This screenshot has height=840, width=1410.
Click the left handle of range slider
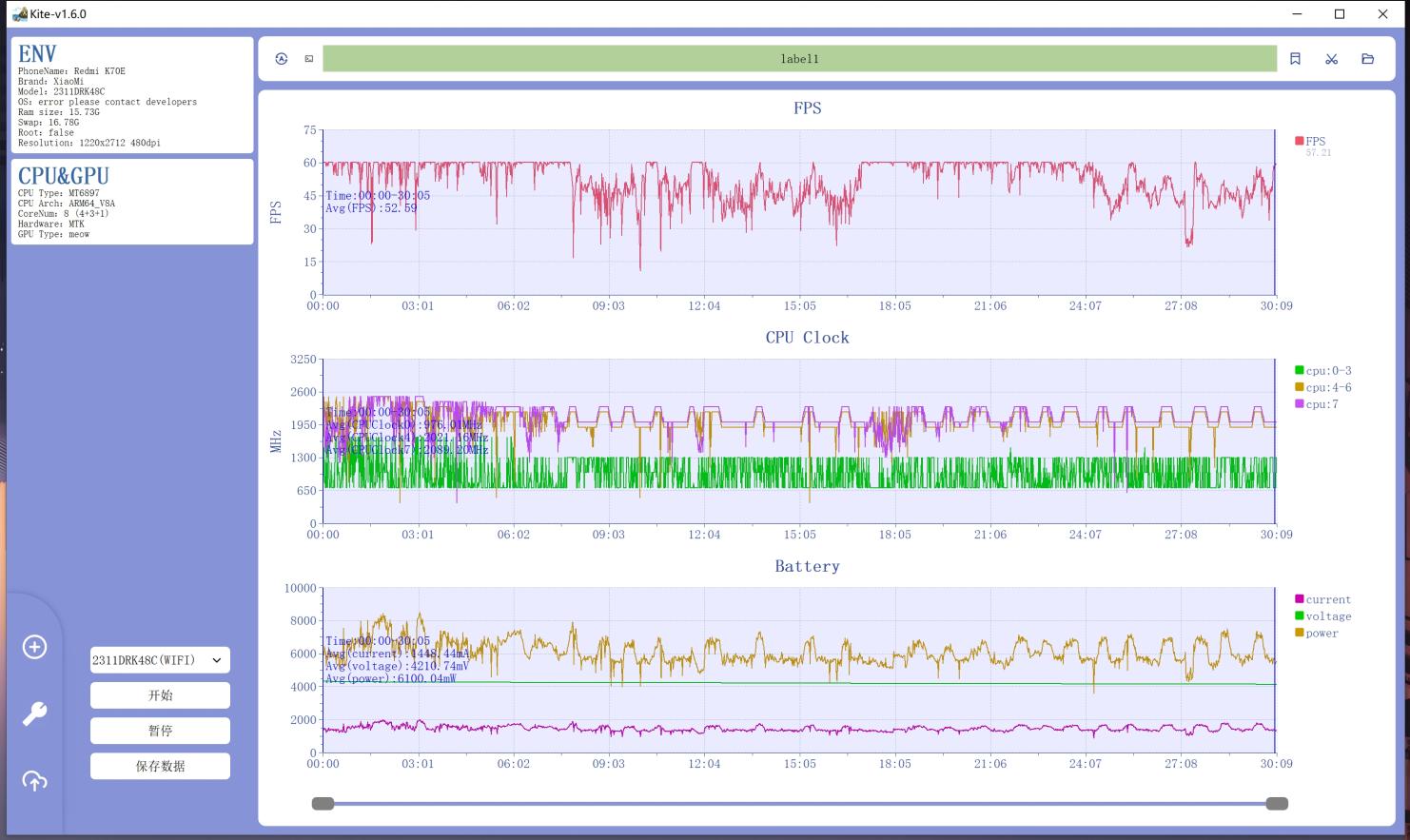(x=323, y=804)
